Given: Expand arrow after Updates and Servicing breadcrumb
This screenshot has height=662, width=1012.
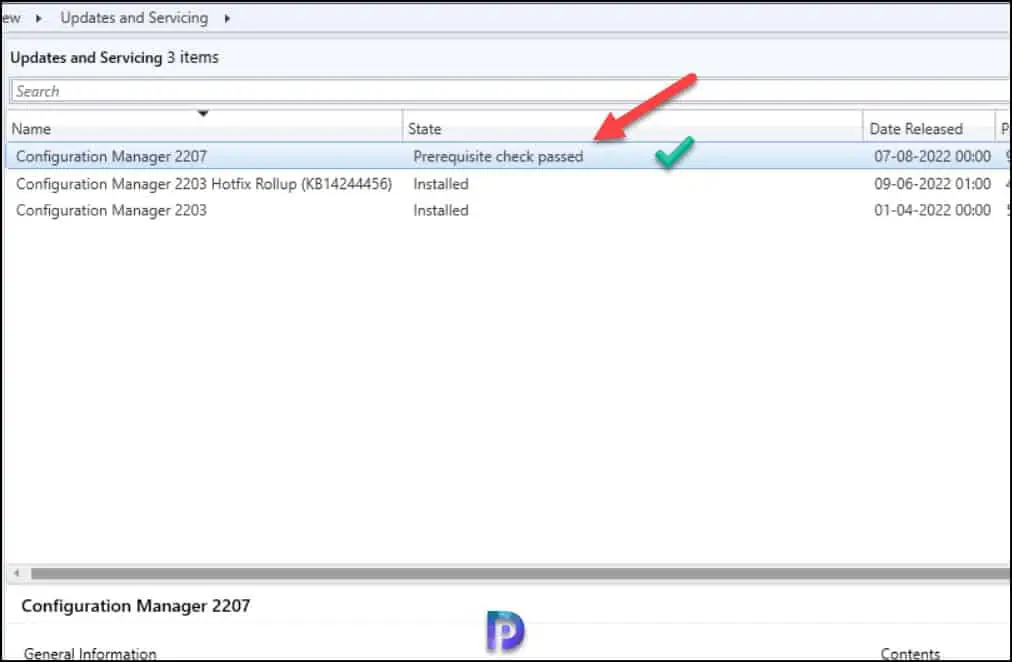Looking at the screenshot, I should [227, 19].
